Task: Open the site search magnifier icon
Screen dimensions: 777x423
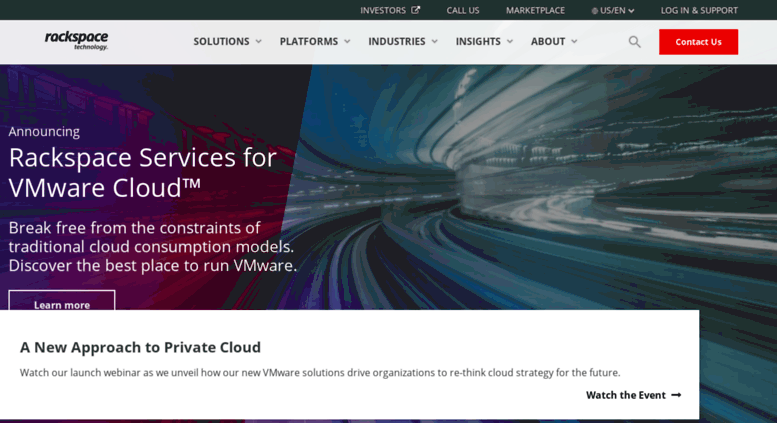Action: pyautogui.click(x=634, y=42)
